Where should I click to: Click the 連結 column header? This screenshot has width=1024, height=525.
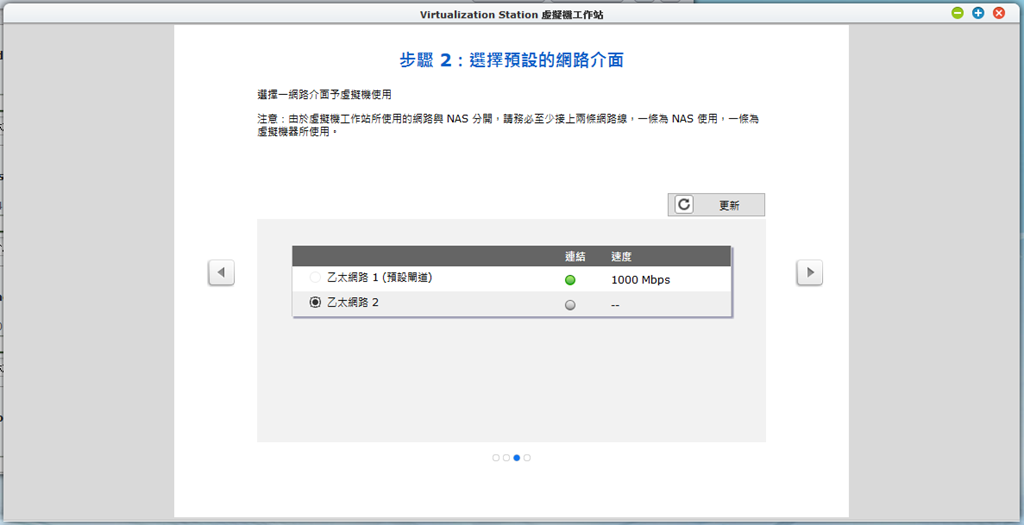pyautogui.click(x=575, y=257)
